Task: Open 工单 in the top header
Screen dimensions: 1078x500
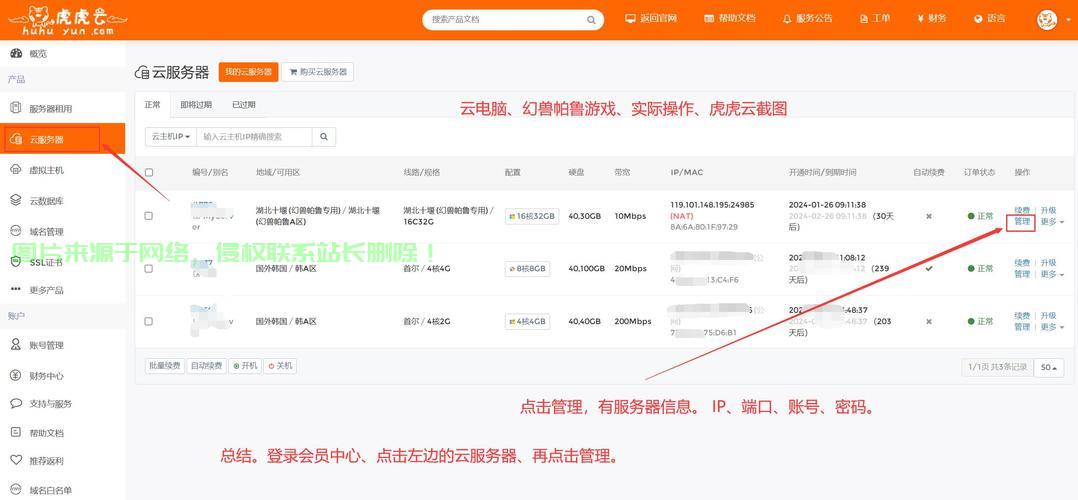Action: coord(874,19)
